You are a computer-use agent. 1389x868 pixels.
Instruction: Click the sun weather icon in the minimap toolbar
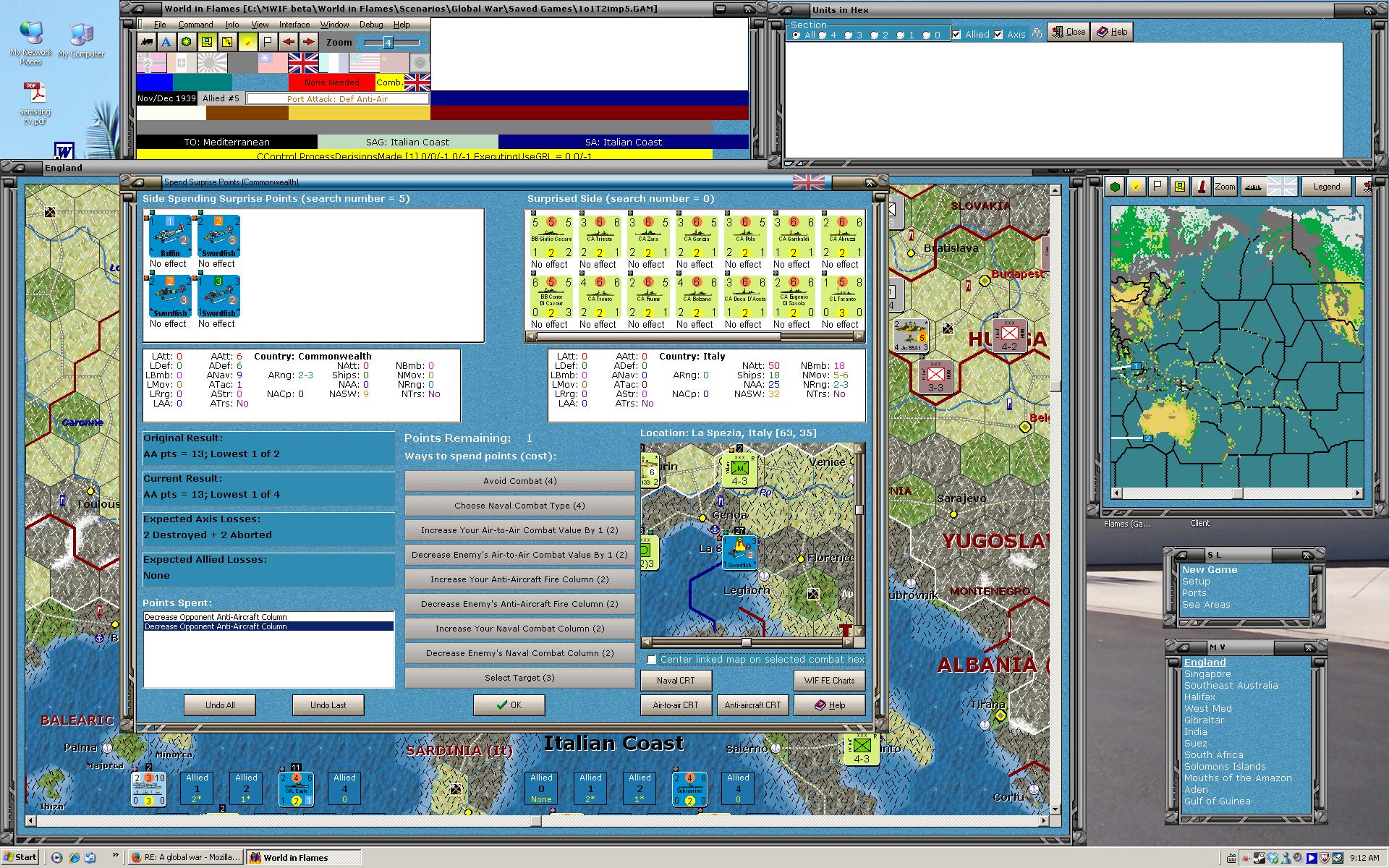click(1137, 187)
